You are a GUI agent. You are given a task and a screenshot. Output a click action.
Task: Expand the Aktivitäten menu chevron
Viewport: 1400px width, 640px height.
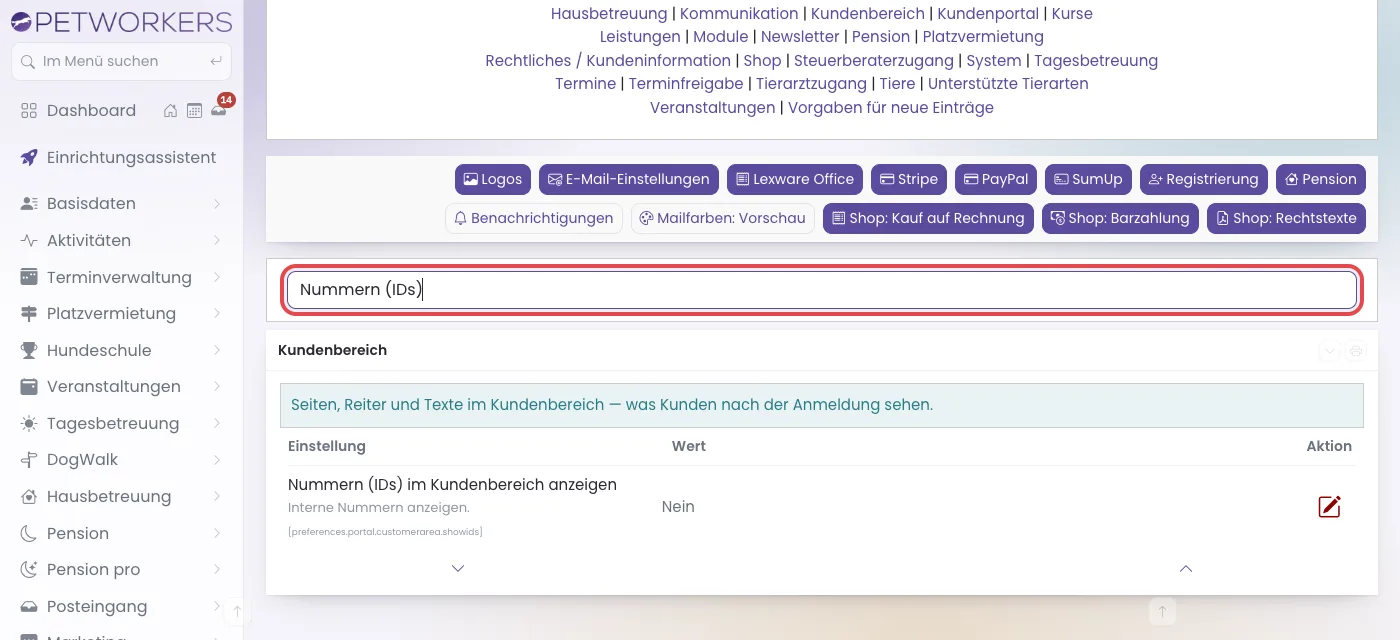(217, 240)
